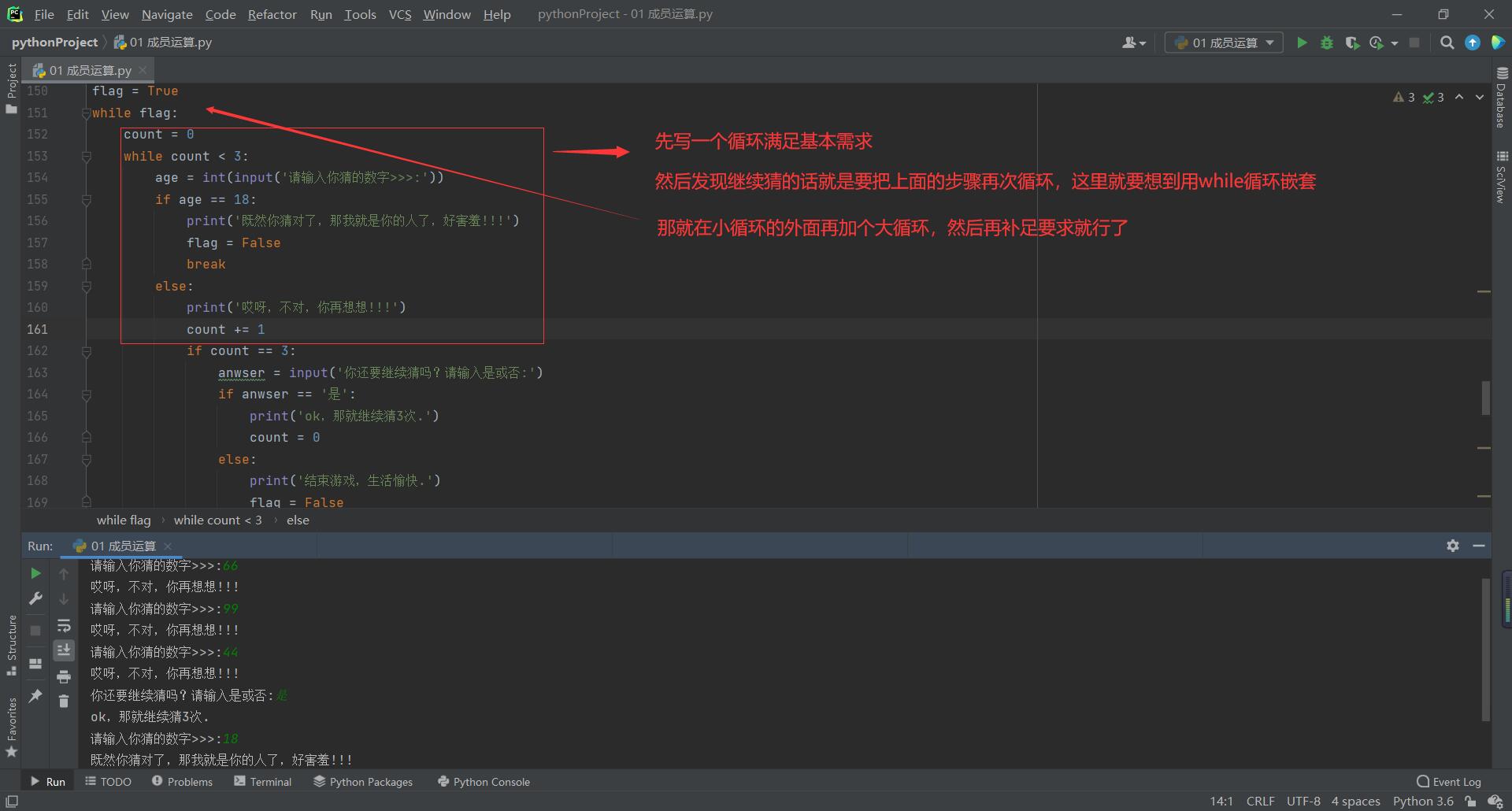Open the Python Packages tab
Viewport: 1512px width, 811px height.
pyautogui.click(x=363, y=781)
